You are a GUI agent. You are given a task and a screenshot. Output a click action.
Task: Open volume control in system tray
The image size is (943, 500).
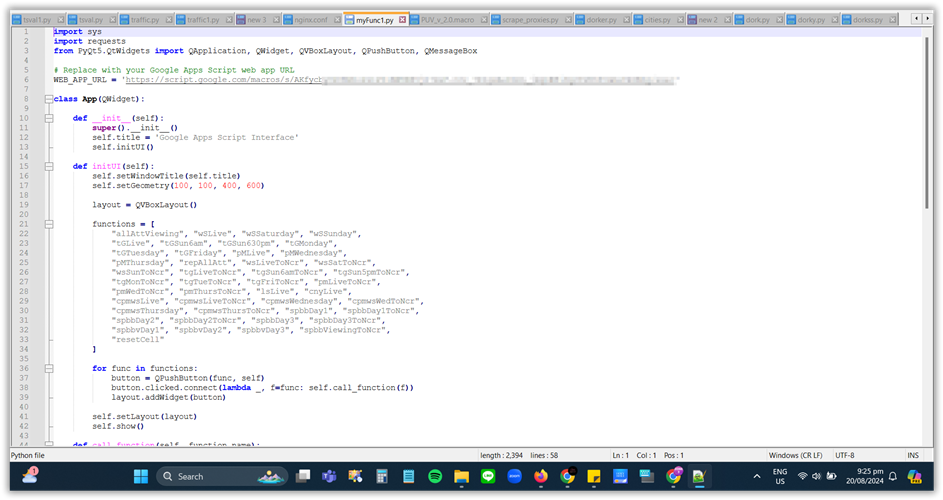pyautogui.click(x=816, y=477)
